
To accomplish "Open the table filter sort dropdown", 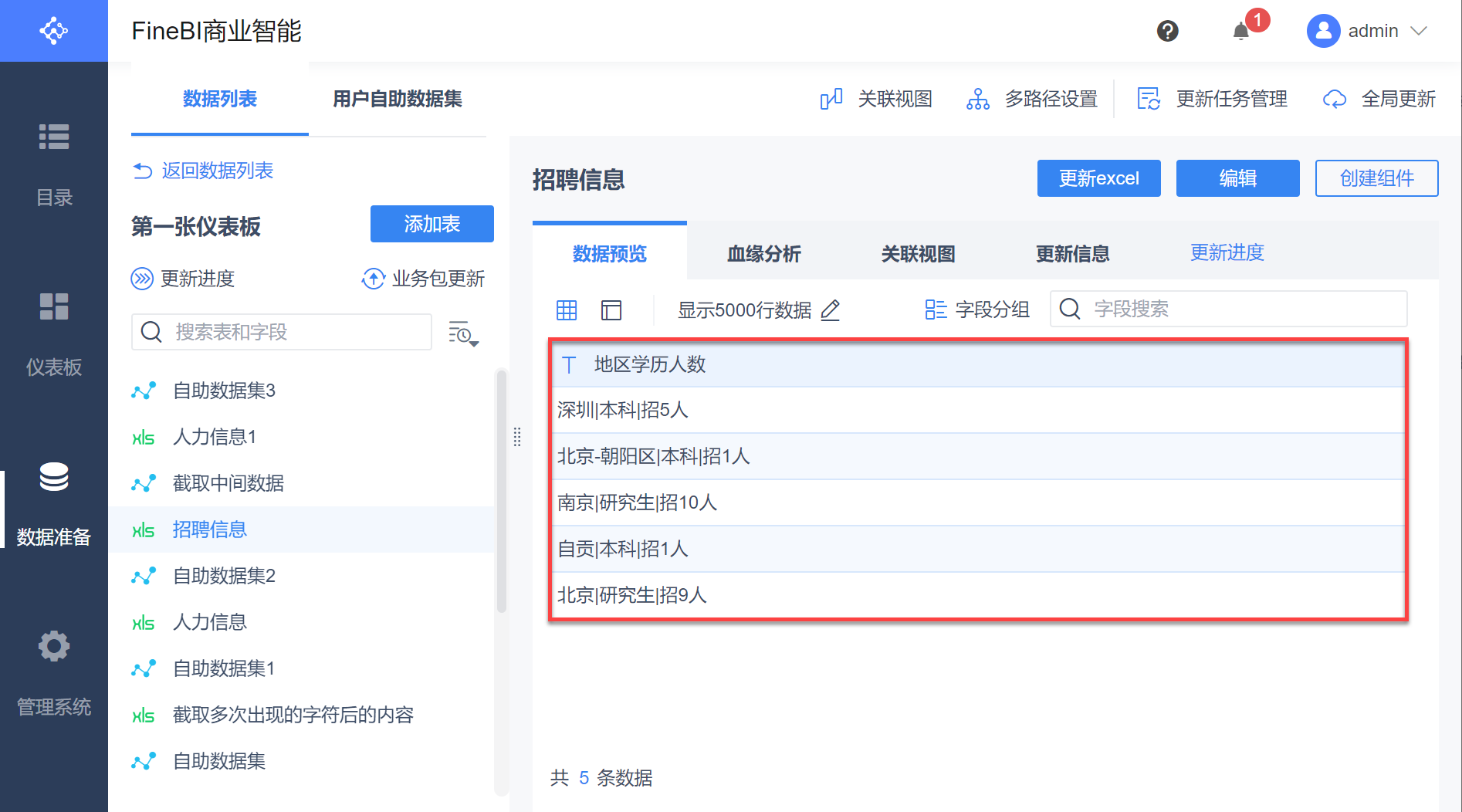I will (463, 333).
